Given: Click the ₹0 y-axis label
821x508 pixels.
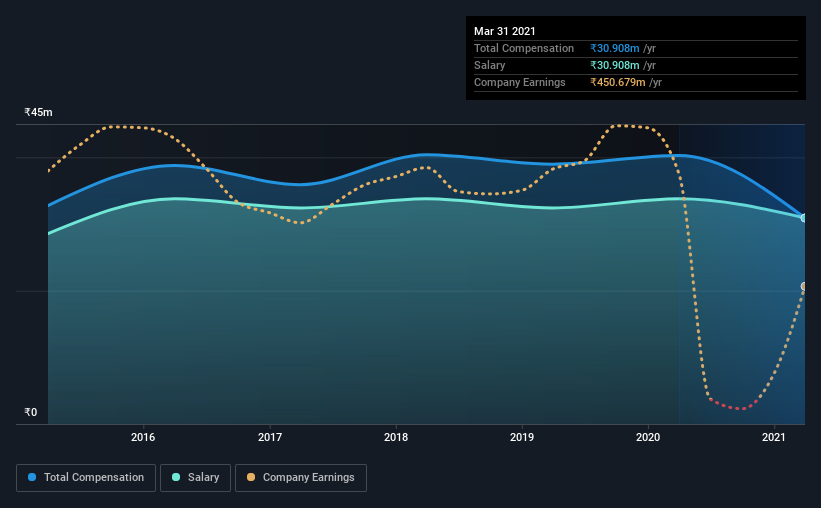Looking at the screenshot, I should 31,412.
